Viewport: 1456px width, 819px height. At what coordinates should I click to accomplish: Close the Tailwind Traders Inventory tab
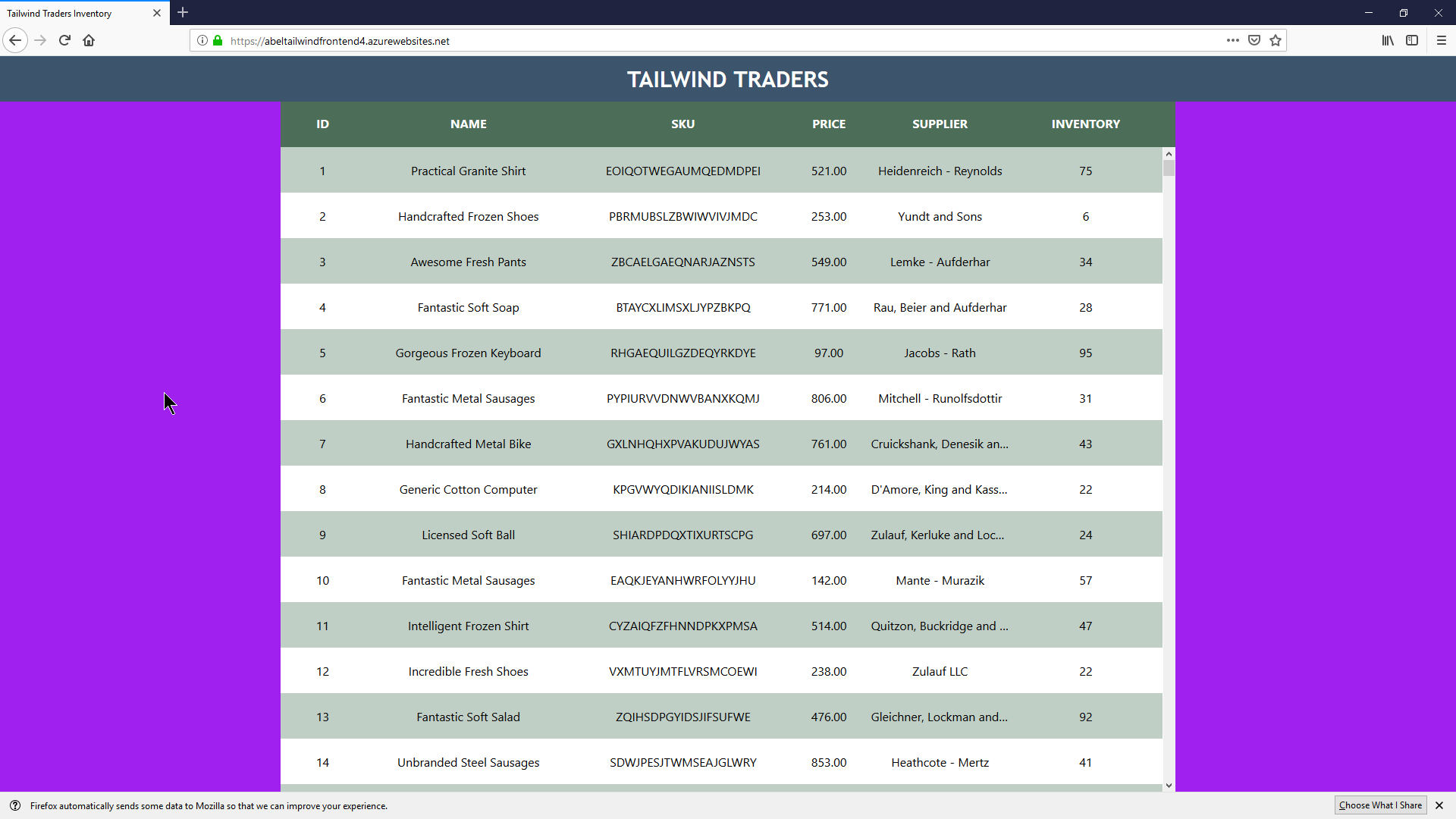pyautogui.click(x=157, y=13)
